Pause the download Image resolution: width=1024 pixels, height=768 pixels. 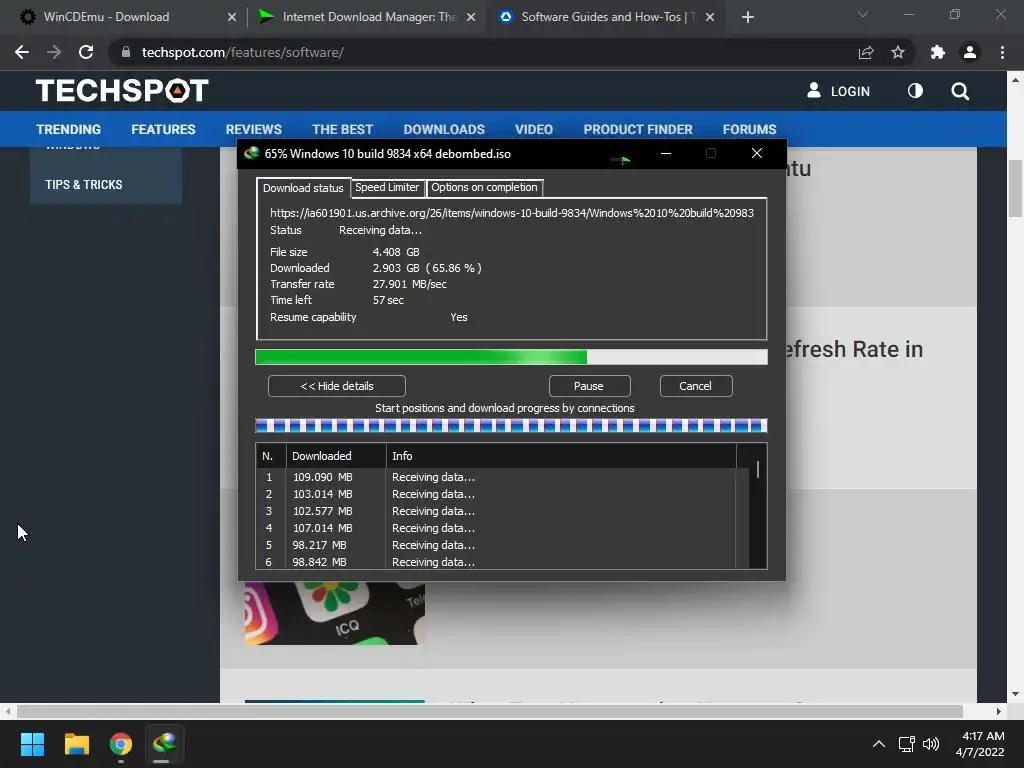tap(589, 386)
